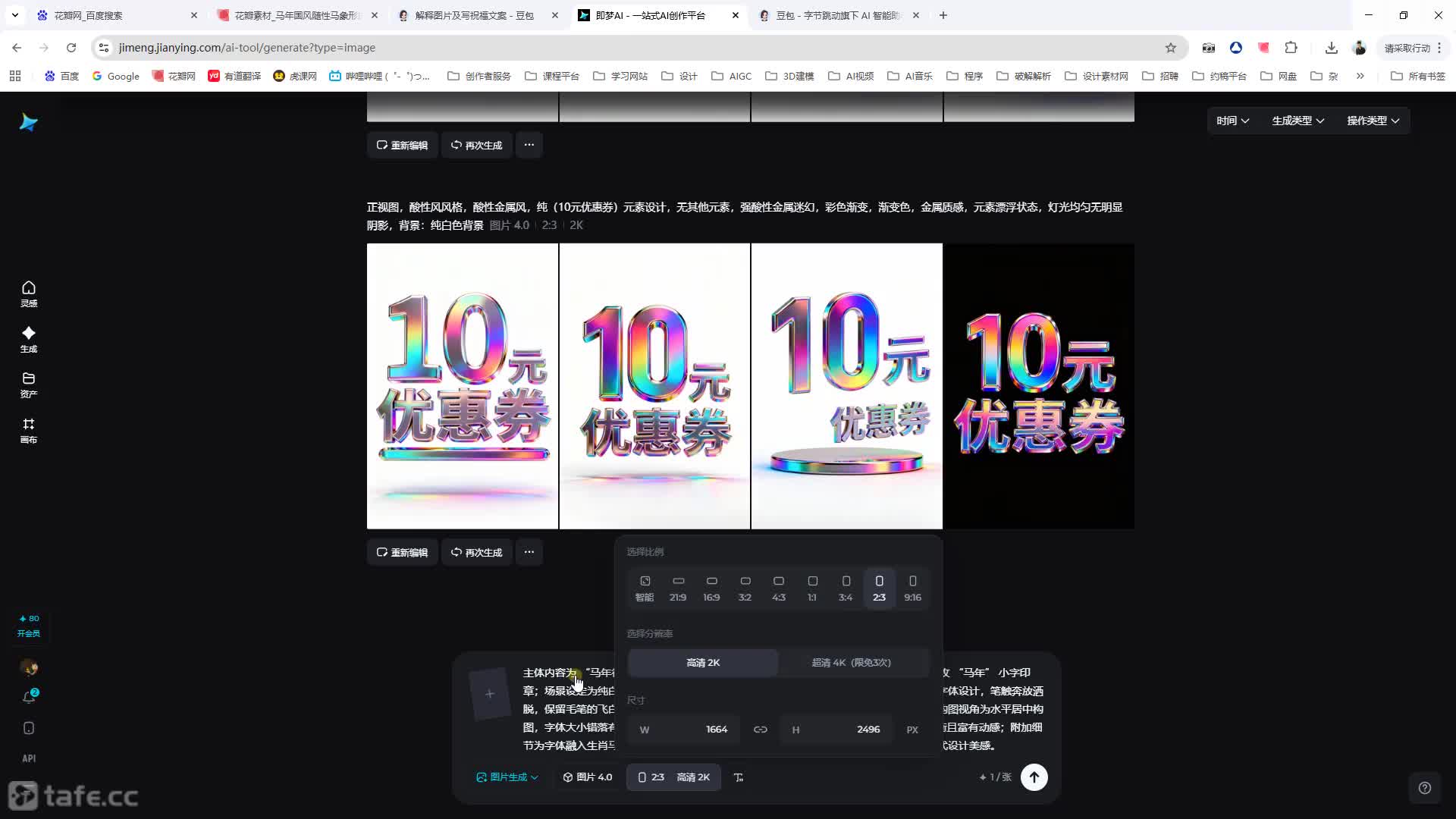This screenshot has width=1456, height=819.
Task: Click 重新编辑 under the coupon images
Action: pos(402,552)
